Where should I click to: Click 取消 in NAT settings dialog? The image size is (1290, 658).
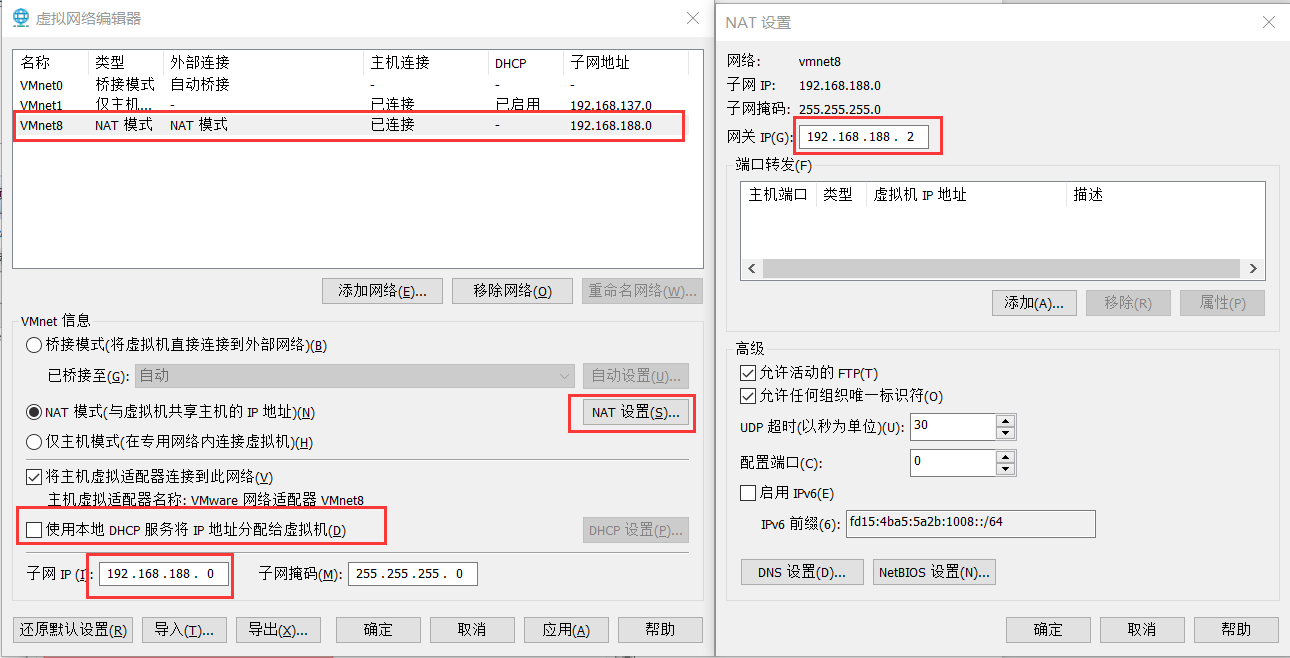point(1142,629)
